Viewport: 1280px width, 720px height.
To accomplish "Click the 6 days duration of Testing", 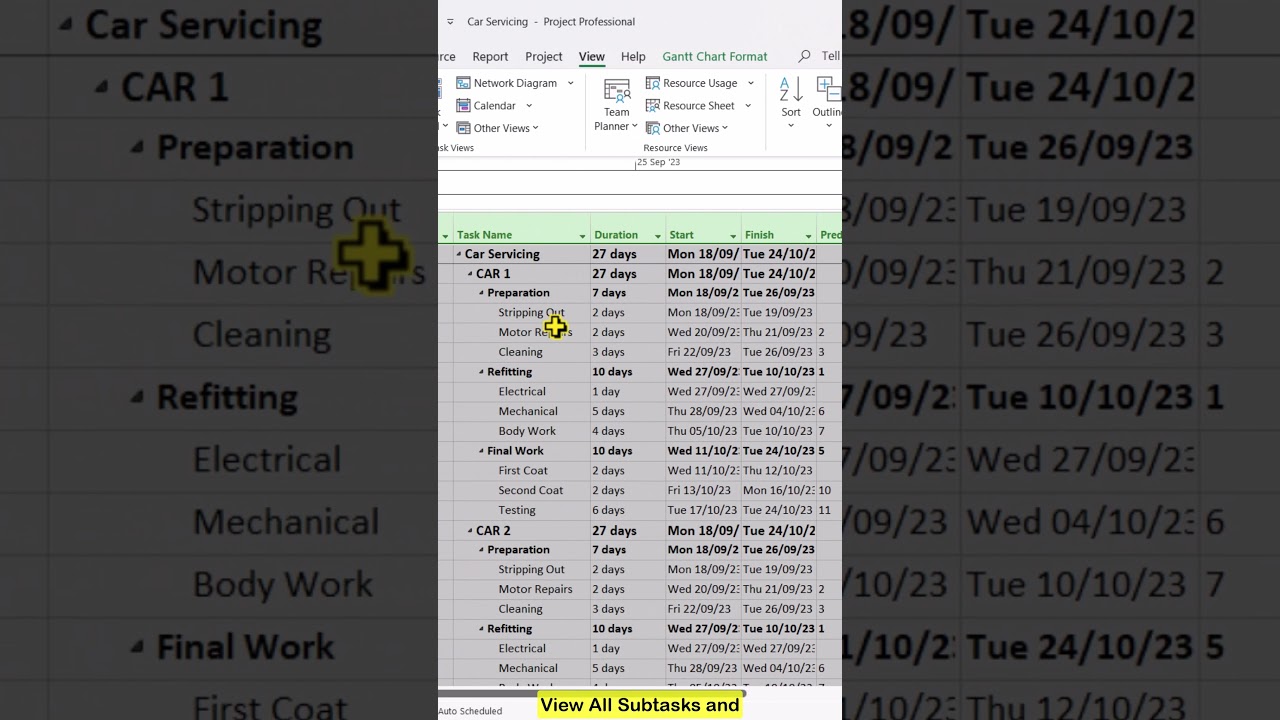I will pos(608,510).
